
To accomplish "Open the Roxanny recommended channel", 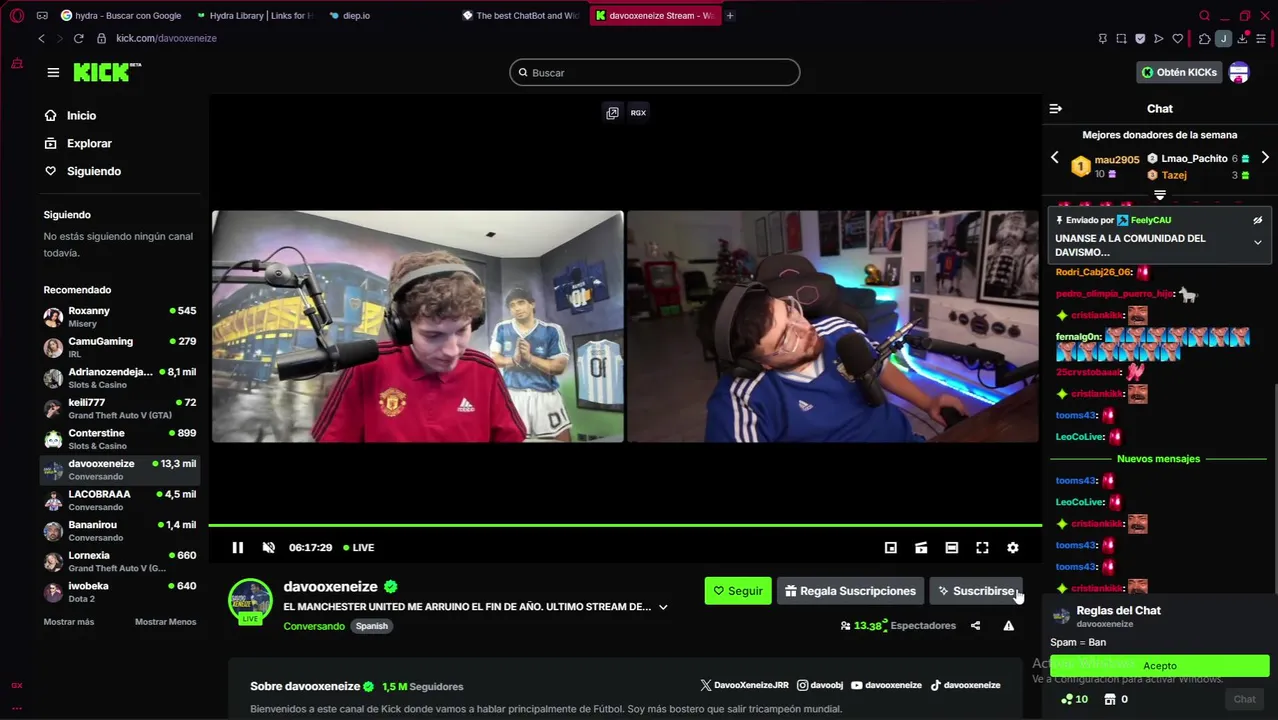I will 120,317.
